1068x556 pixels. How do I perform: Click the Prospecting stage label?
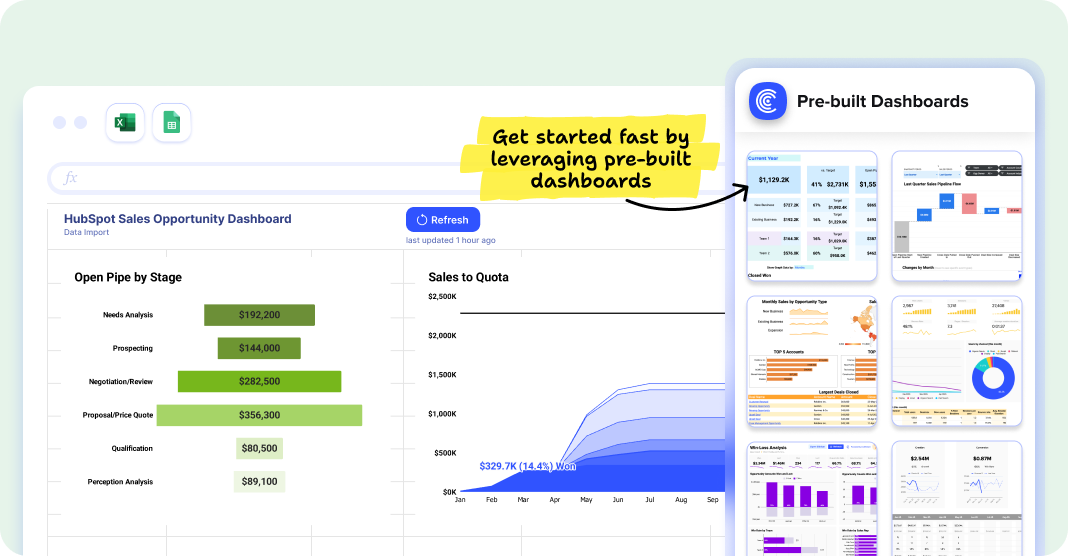133,348
